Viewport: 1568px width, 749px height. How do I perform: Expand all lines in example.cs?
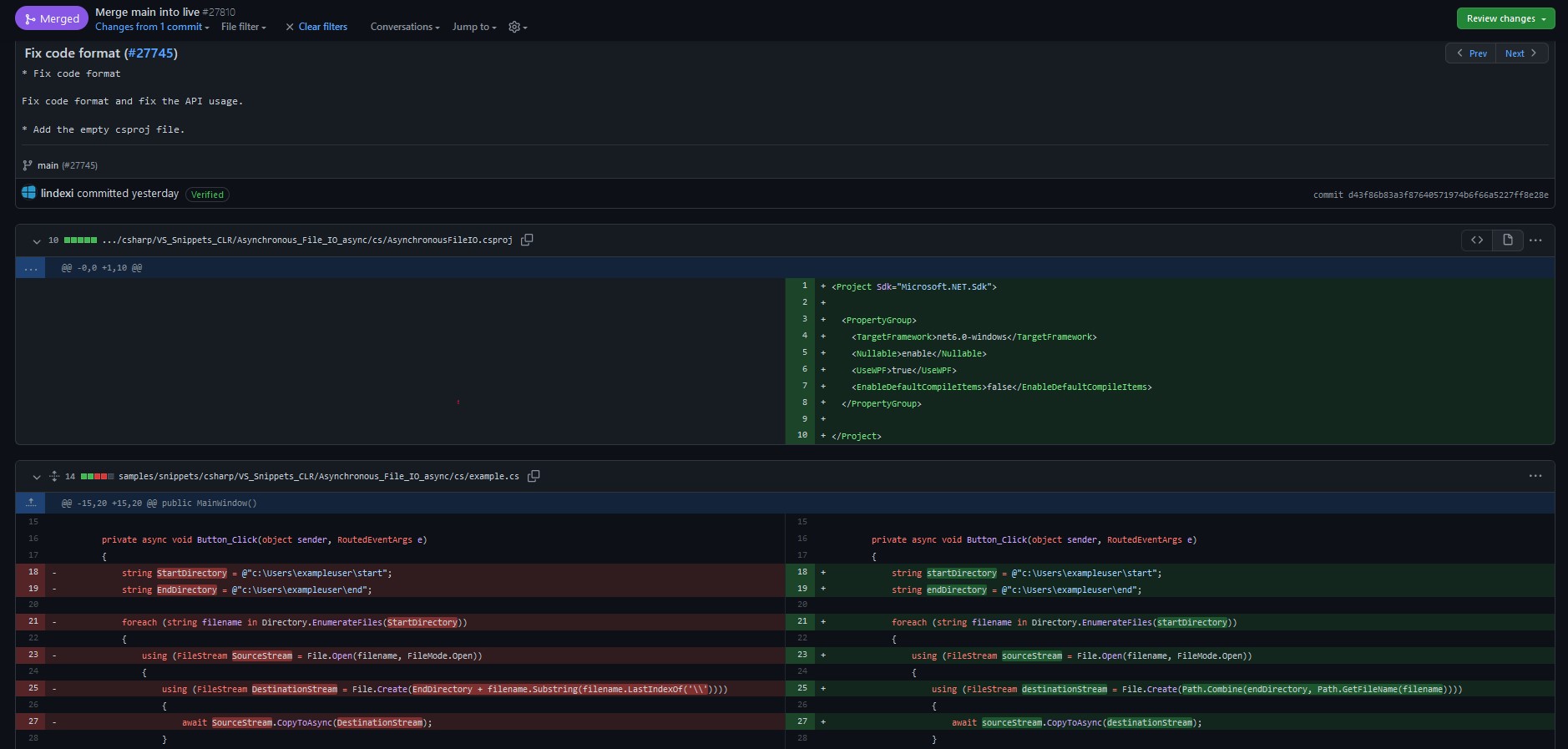coord(54,476)
